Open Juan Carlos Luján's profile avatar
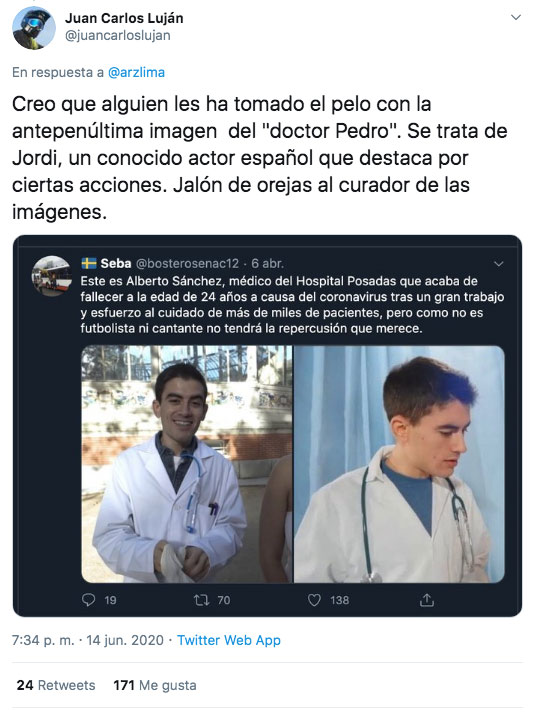535x712 pixels. pos(34,28)
